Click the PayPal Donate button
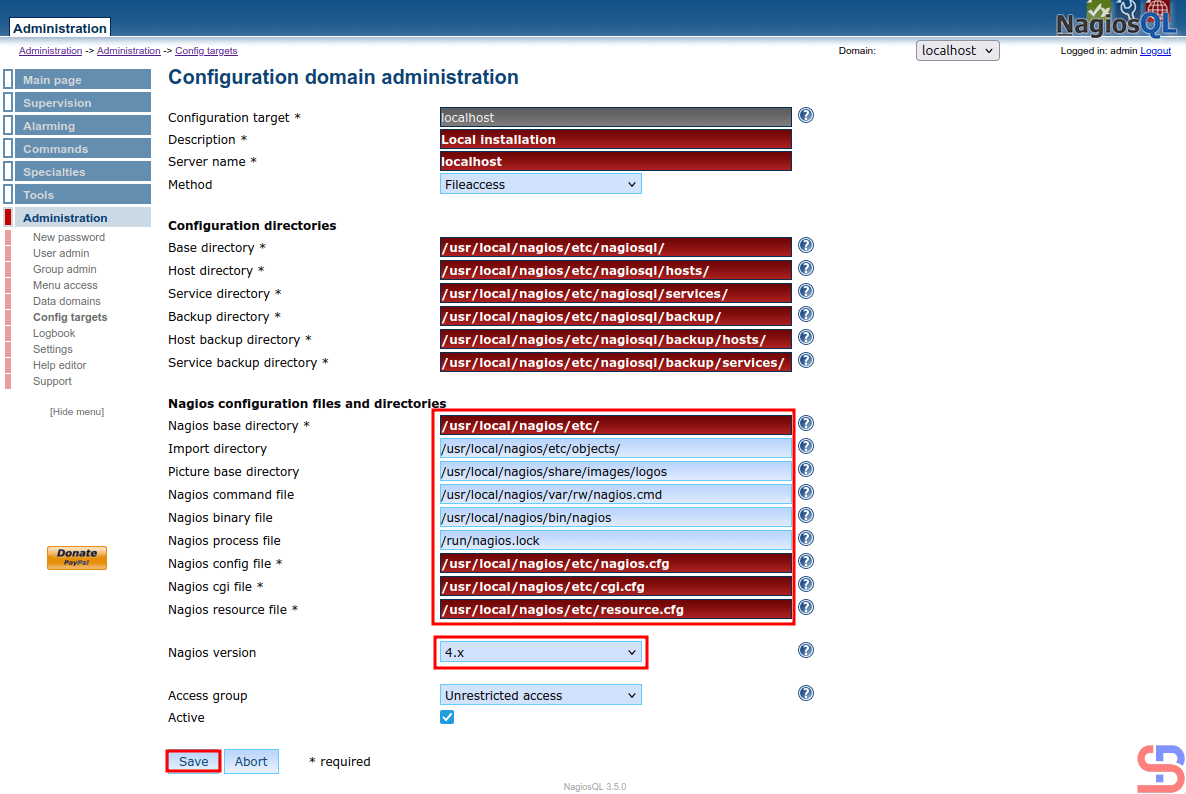Image resolution: width=1186 pixels, height=794 pixels. [x=77, y=558]
